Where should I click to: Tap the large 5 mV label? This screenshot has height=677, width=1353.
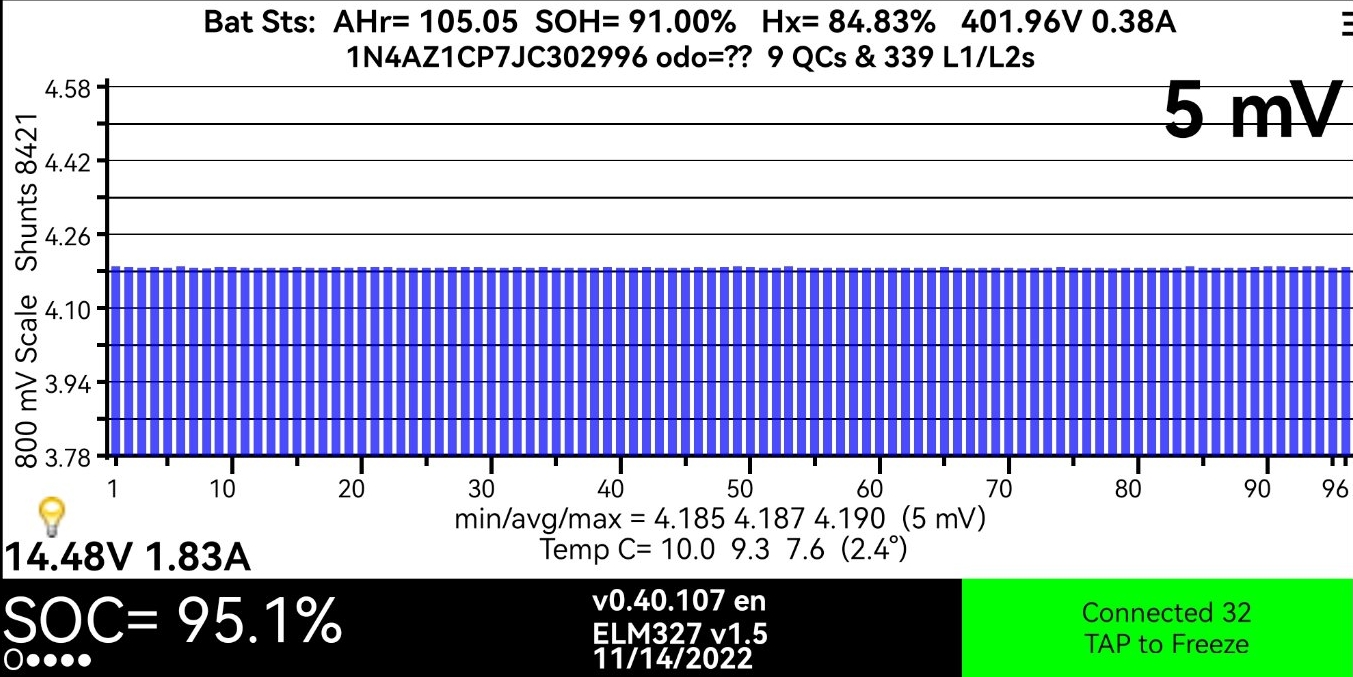coord(1250,112)
